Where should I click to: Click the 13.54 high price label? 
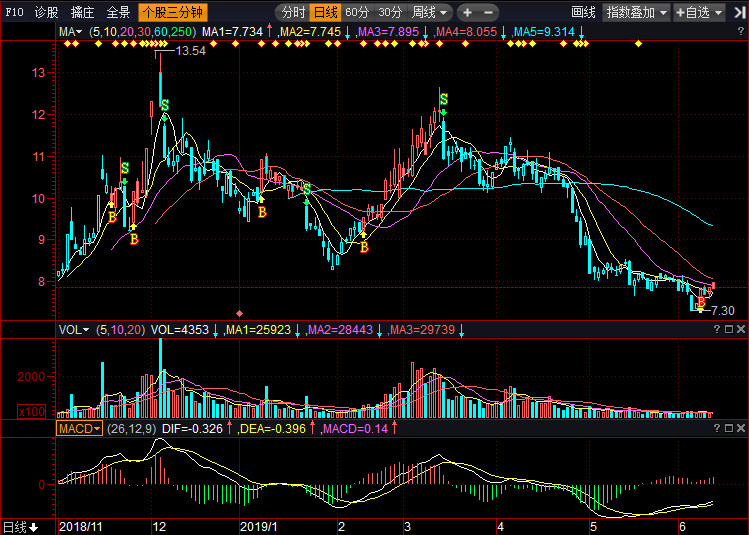(191, 51)
